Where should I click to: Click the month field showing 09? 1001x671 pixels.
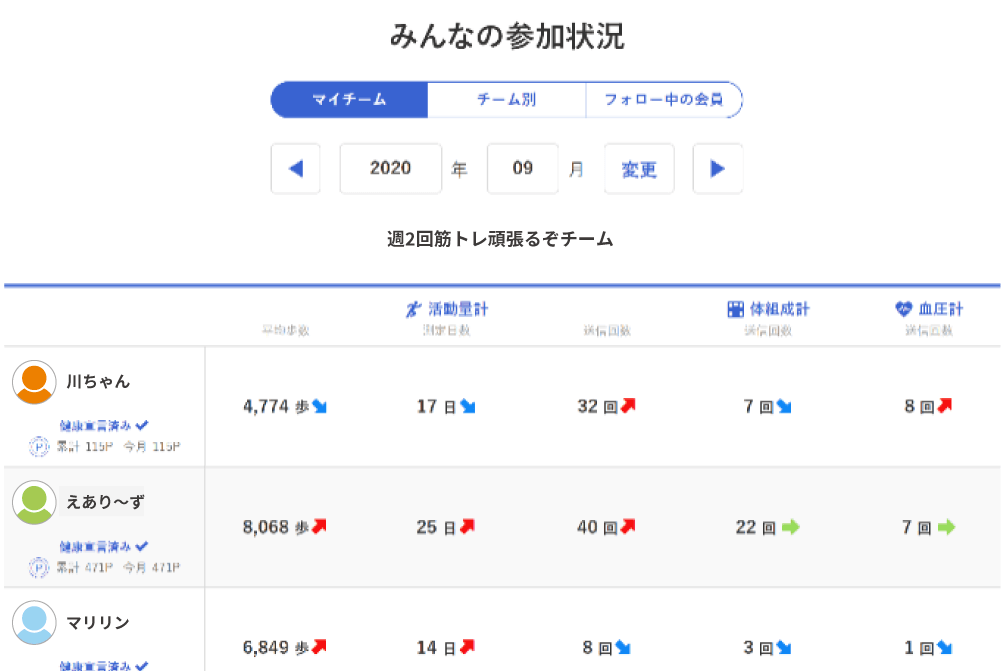coord(523,169)
